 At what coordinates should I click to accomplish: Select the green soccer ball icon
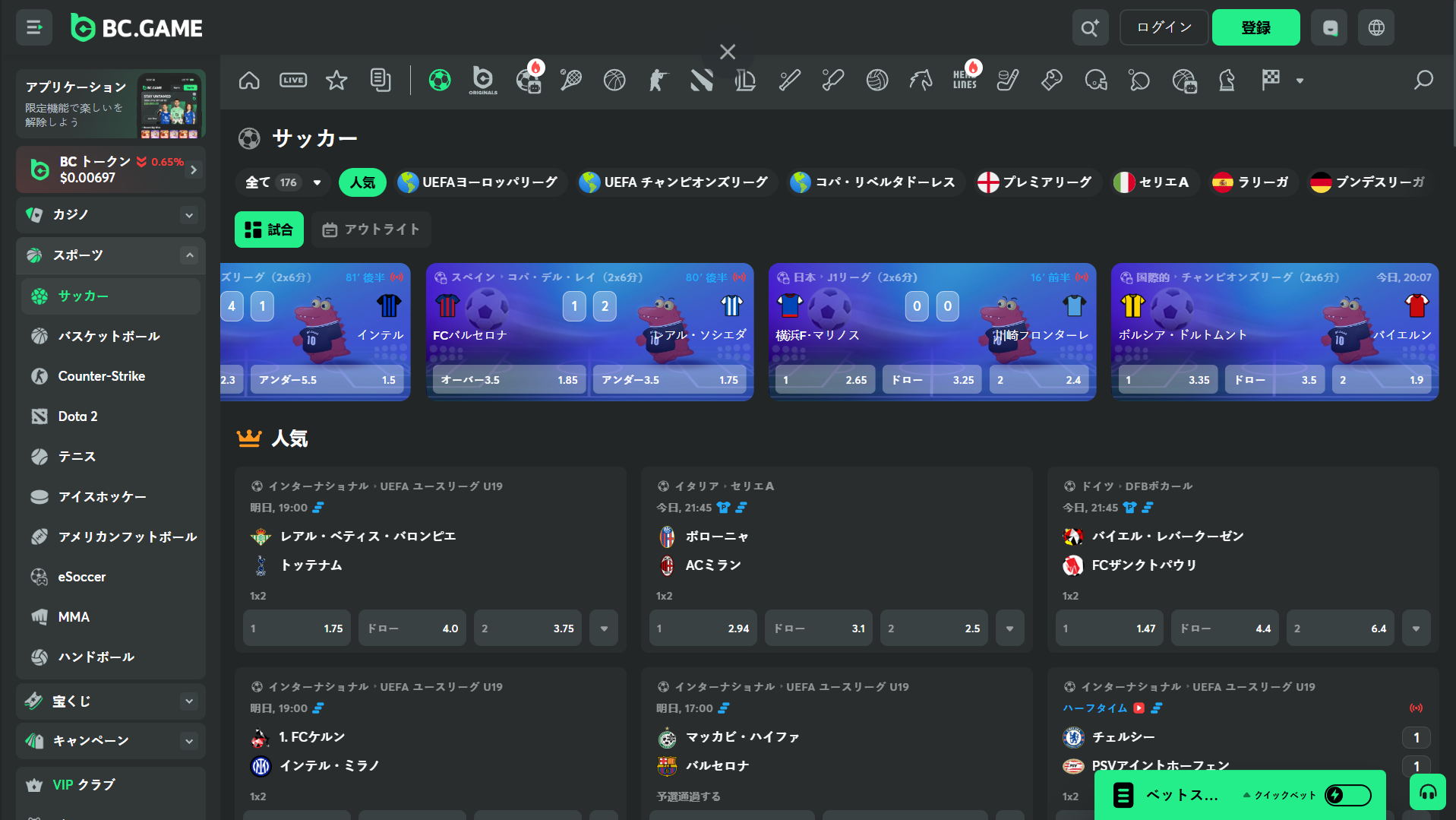coord(440,80)
